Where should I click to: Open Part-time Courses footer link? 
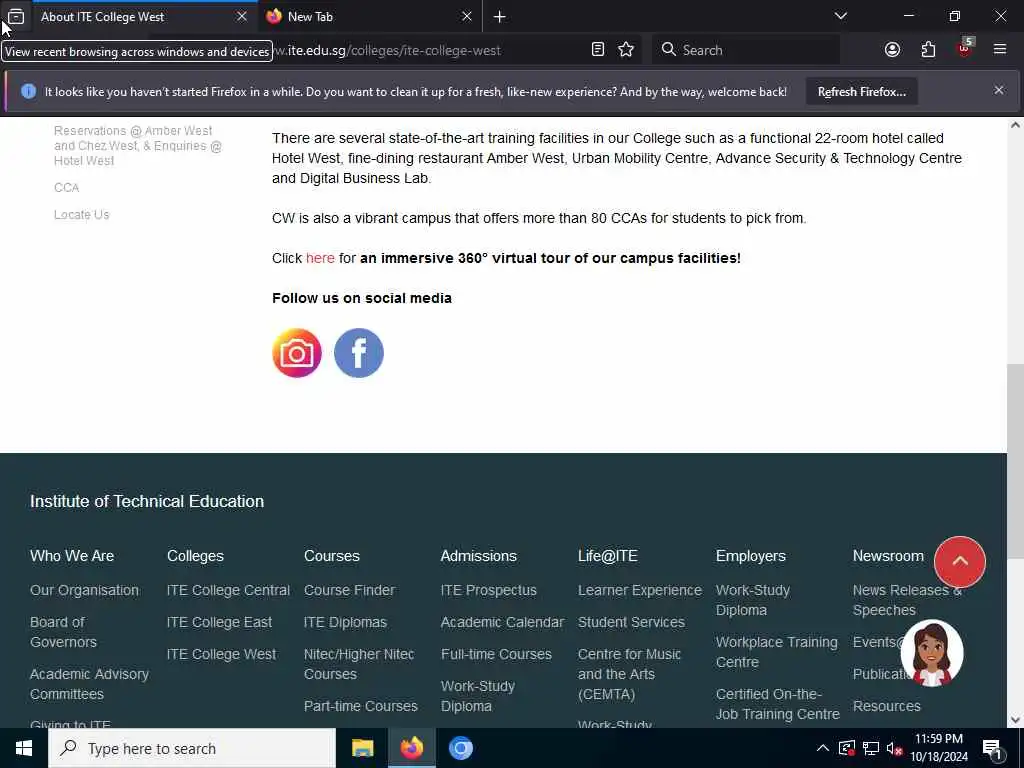(x=360, y=706)
